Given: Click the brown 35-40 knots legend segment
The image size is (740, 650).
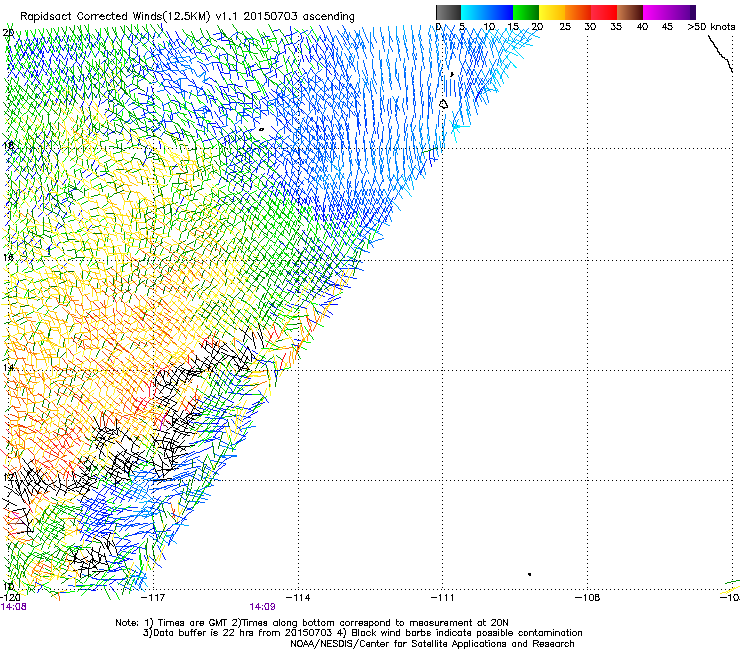Looking at the screenshot, I should pyautogui.click(x=630, y=12).
